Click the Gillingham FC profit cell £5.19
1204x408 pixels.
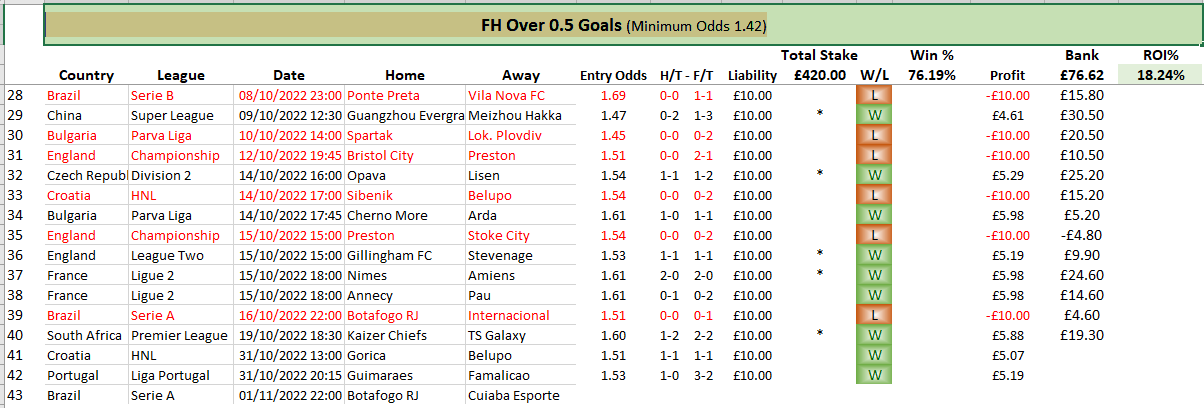1006,255
